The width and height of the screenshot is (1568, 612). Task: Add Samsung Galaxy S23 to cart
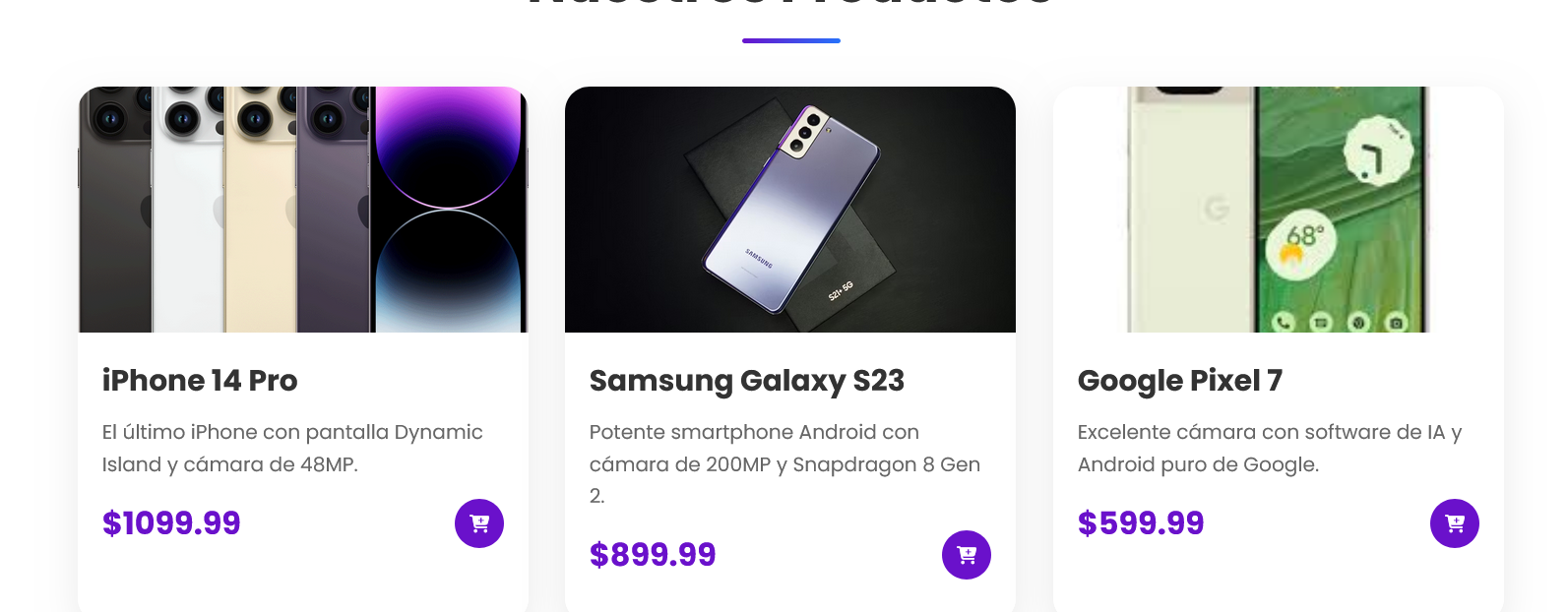pyautogui.click(x=967, y=555)
